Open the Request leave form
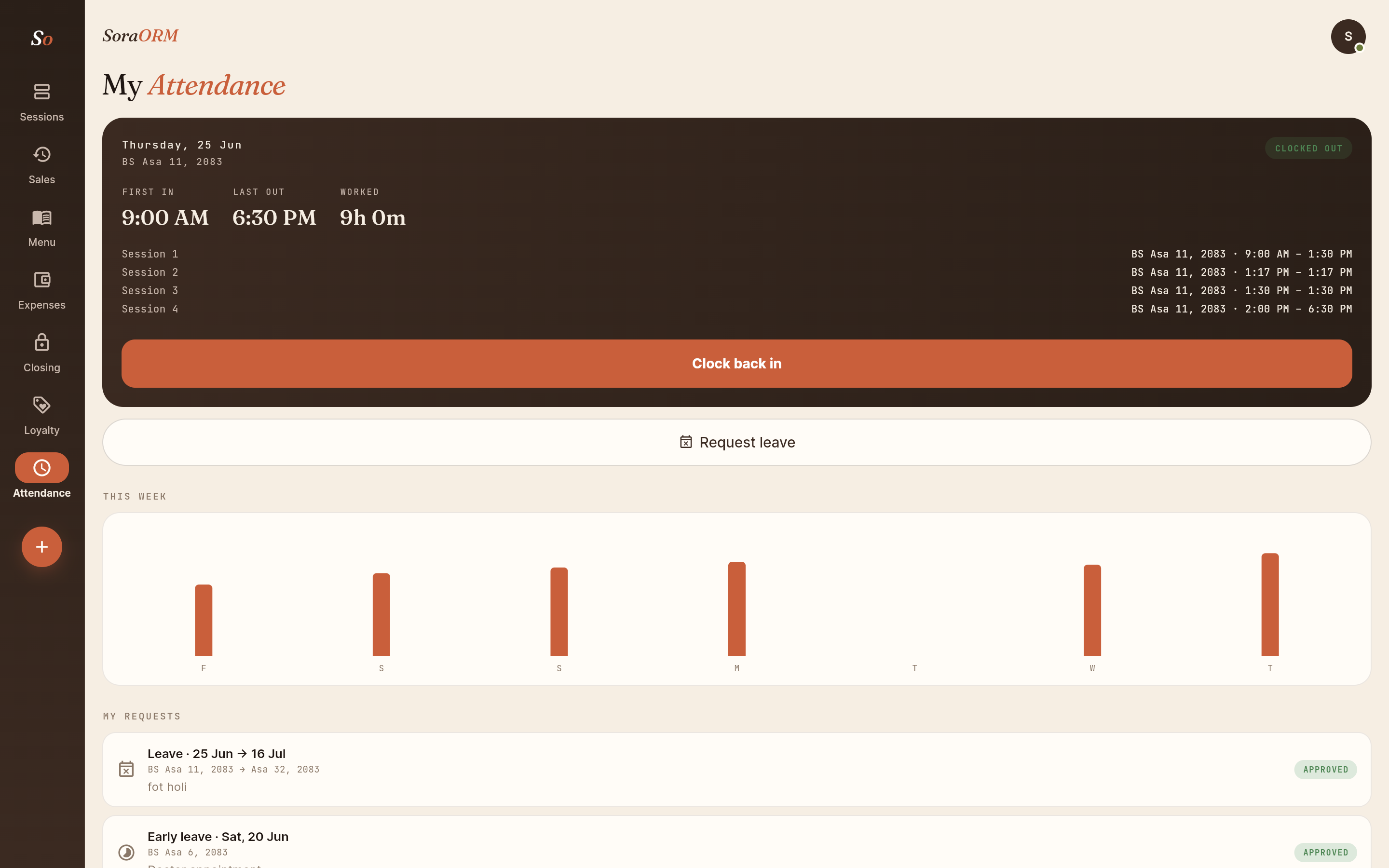The height and width of the screenshot is (868, 1389). coord(736,442)
